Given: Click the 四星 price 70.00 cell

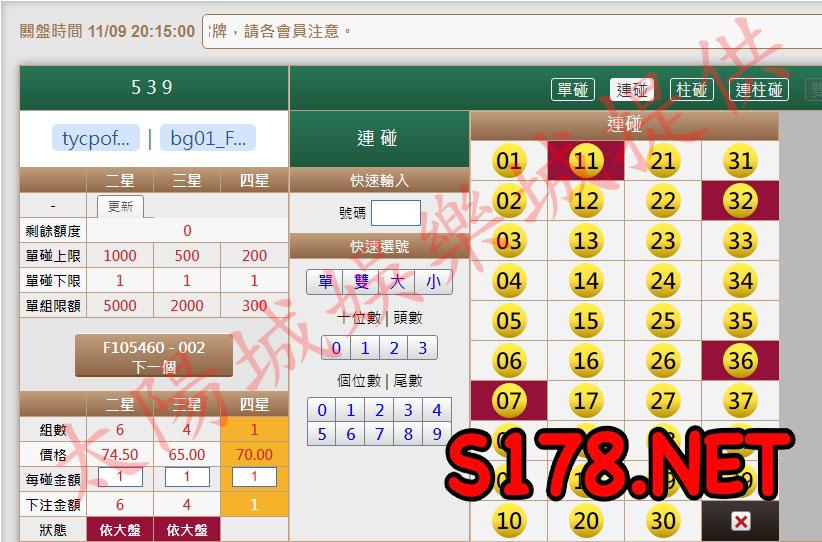Looking at the screenshot, I should point(254,454).
